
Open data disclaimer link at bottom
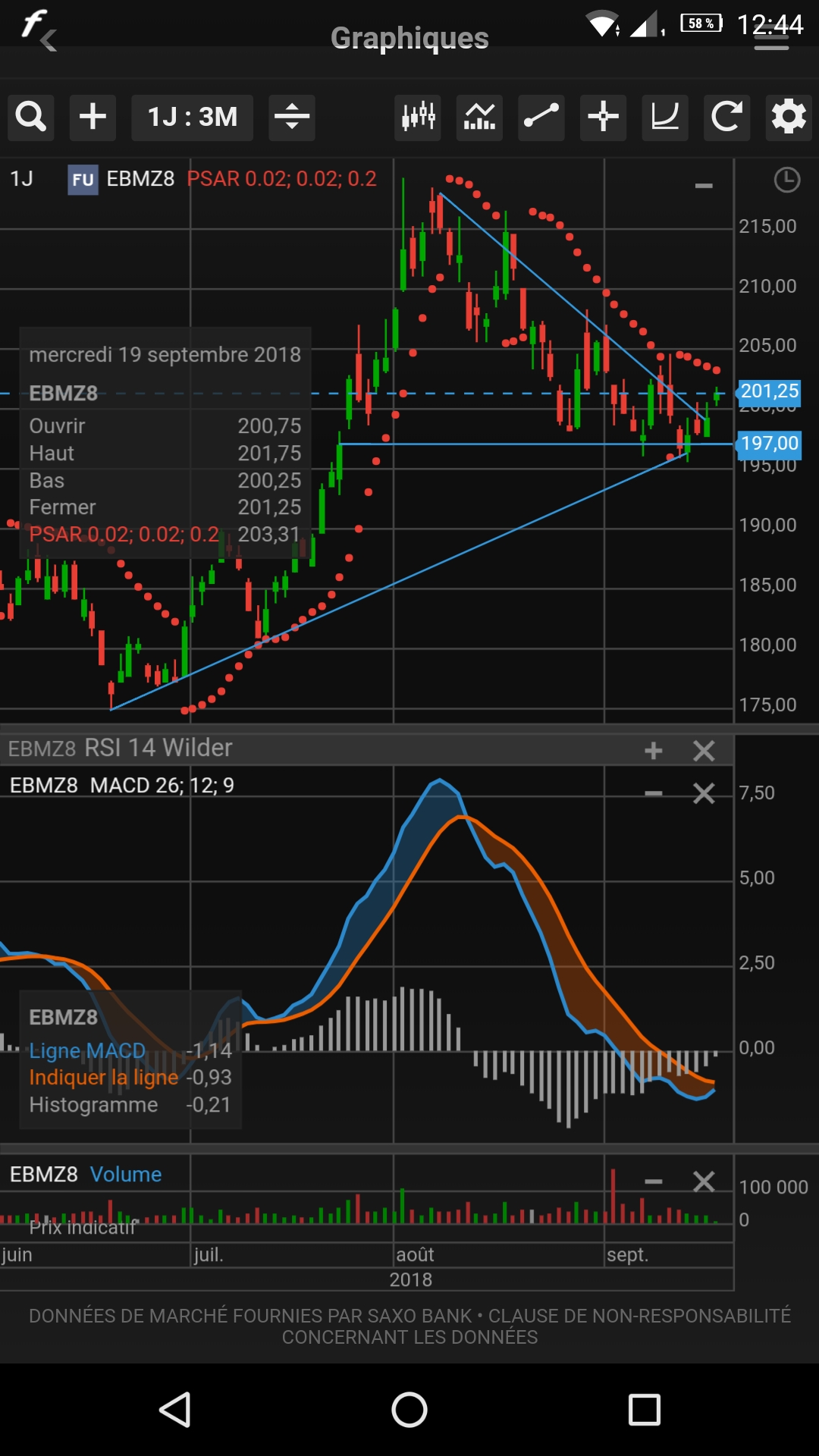tap(409, 1326)
